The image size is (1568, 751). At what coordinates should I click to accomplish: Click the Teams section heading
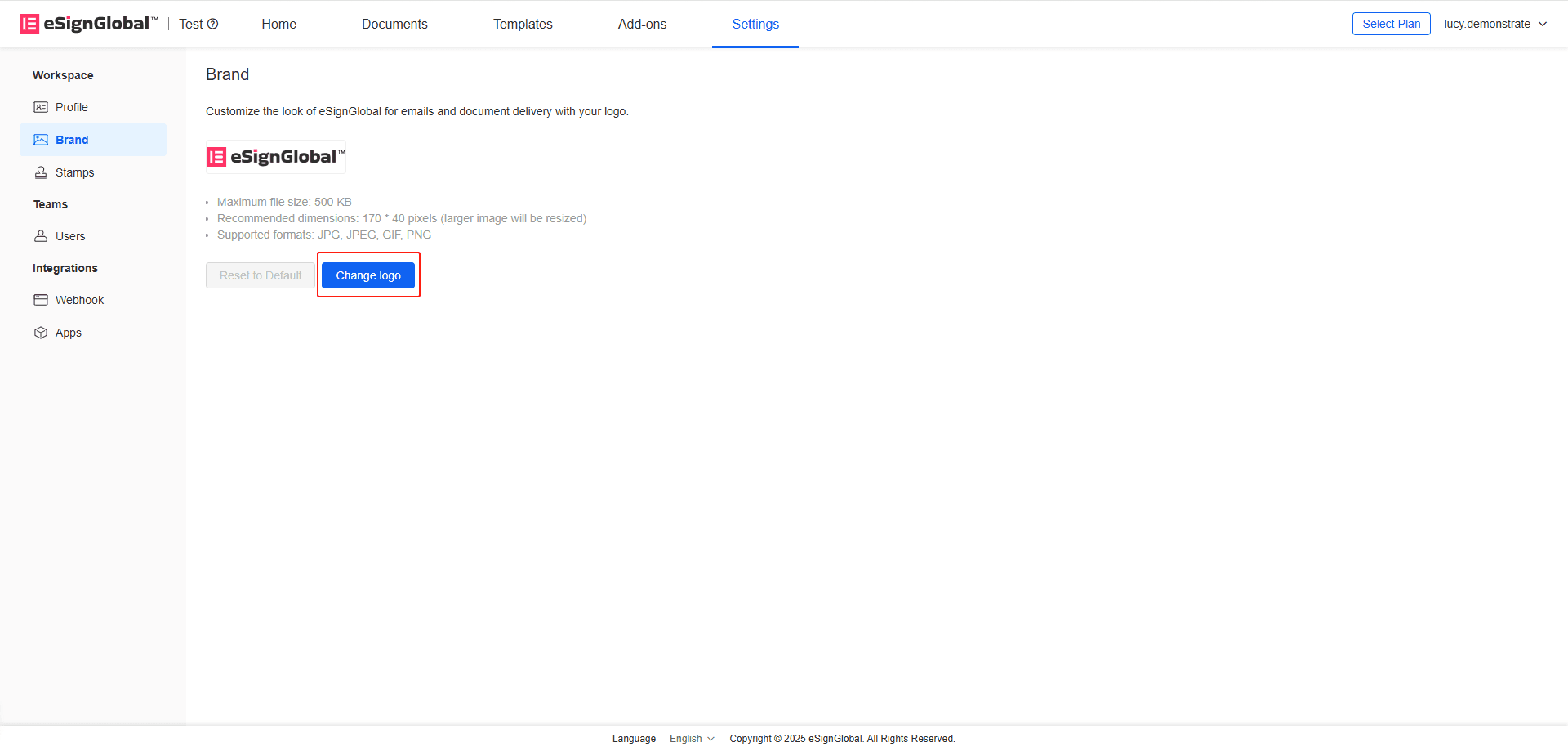click(x=51, y=204)
